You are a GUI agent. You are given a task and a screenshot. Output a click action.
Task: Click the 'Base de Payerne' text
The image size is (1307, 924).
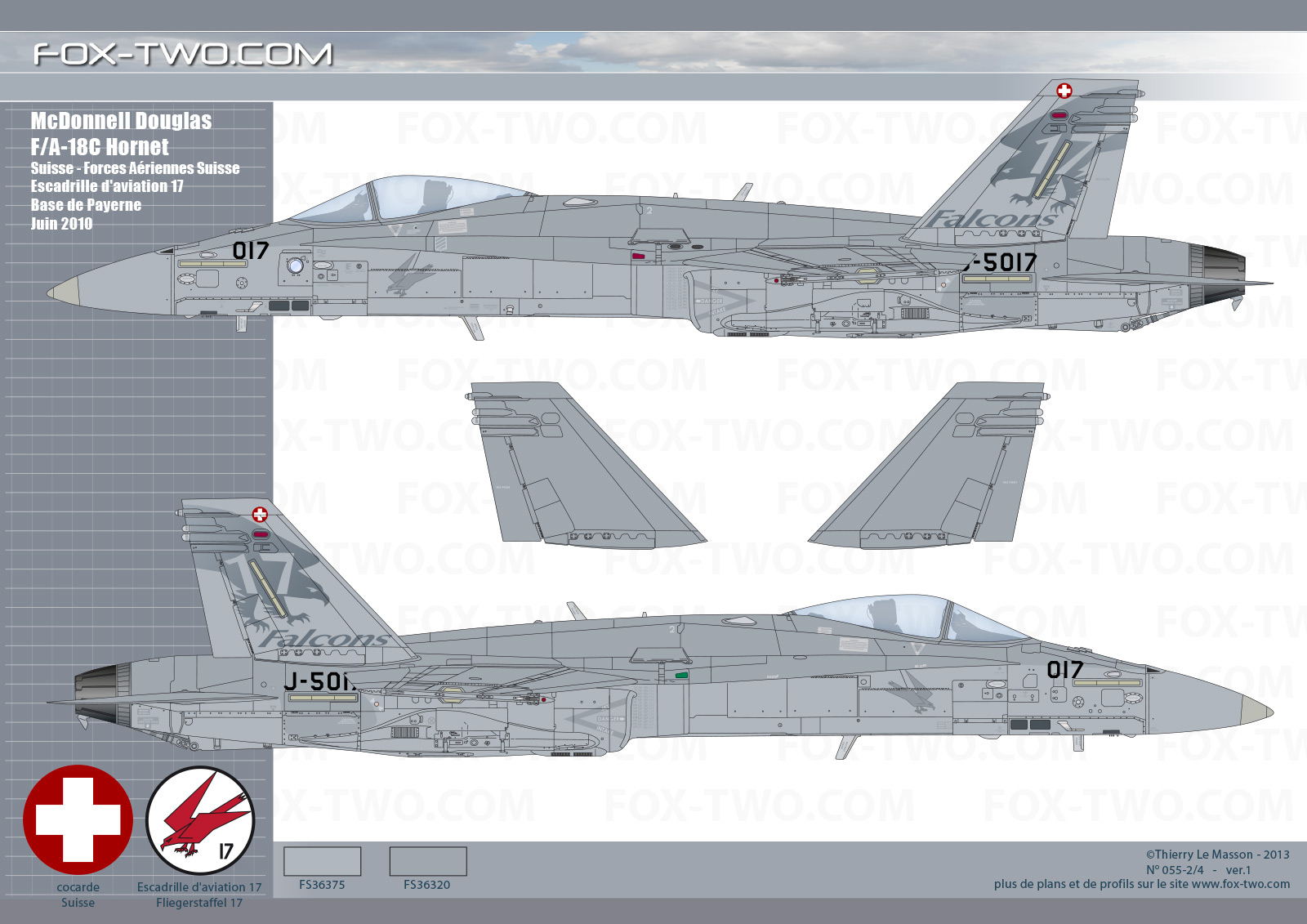click(x=86, y=205)
